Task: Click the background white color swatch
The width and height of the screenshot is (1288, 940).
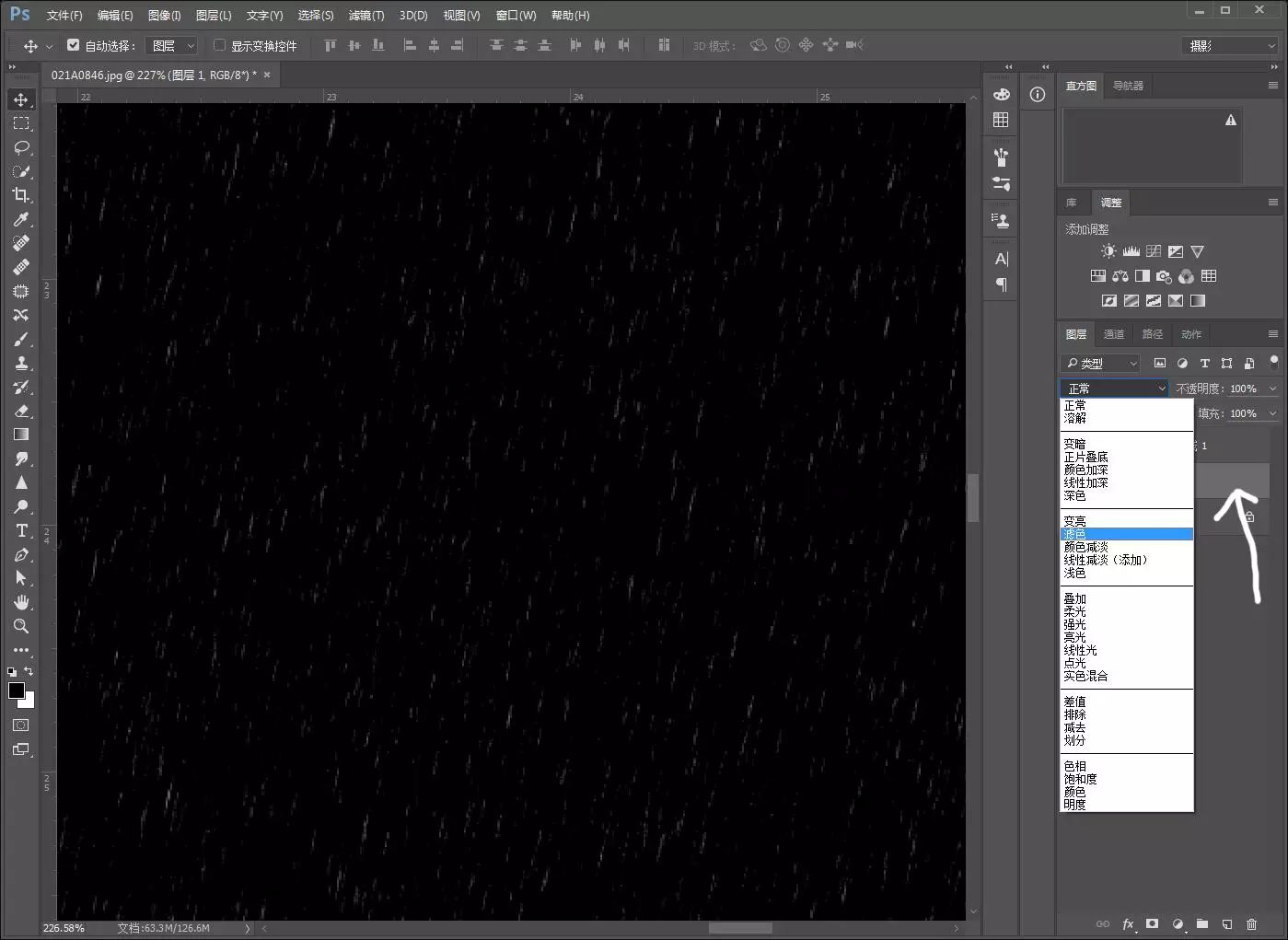Action: coord(29,702)
